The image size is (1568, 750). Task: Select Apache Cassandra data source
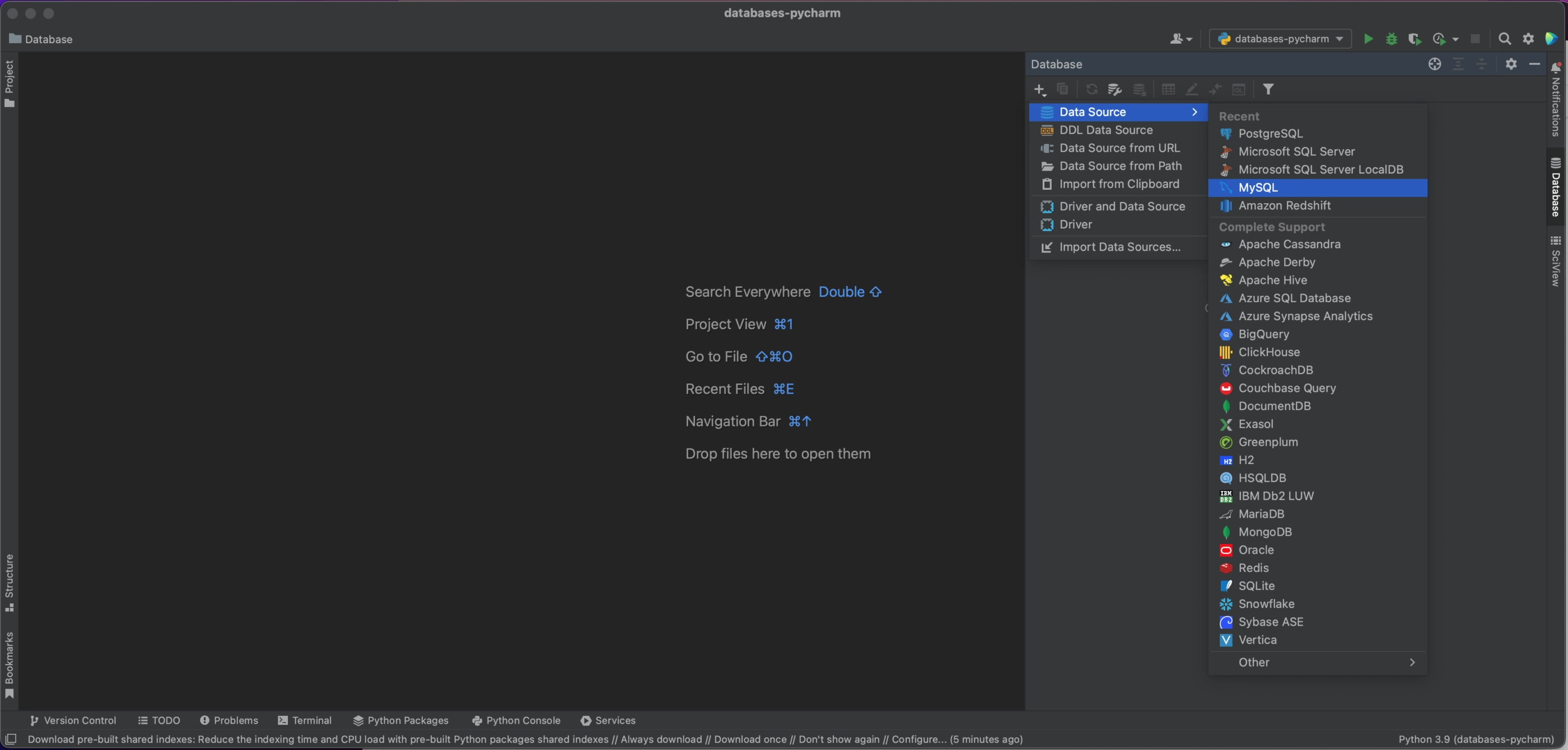tap(1317, 244)
